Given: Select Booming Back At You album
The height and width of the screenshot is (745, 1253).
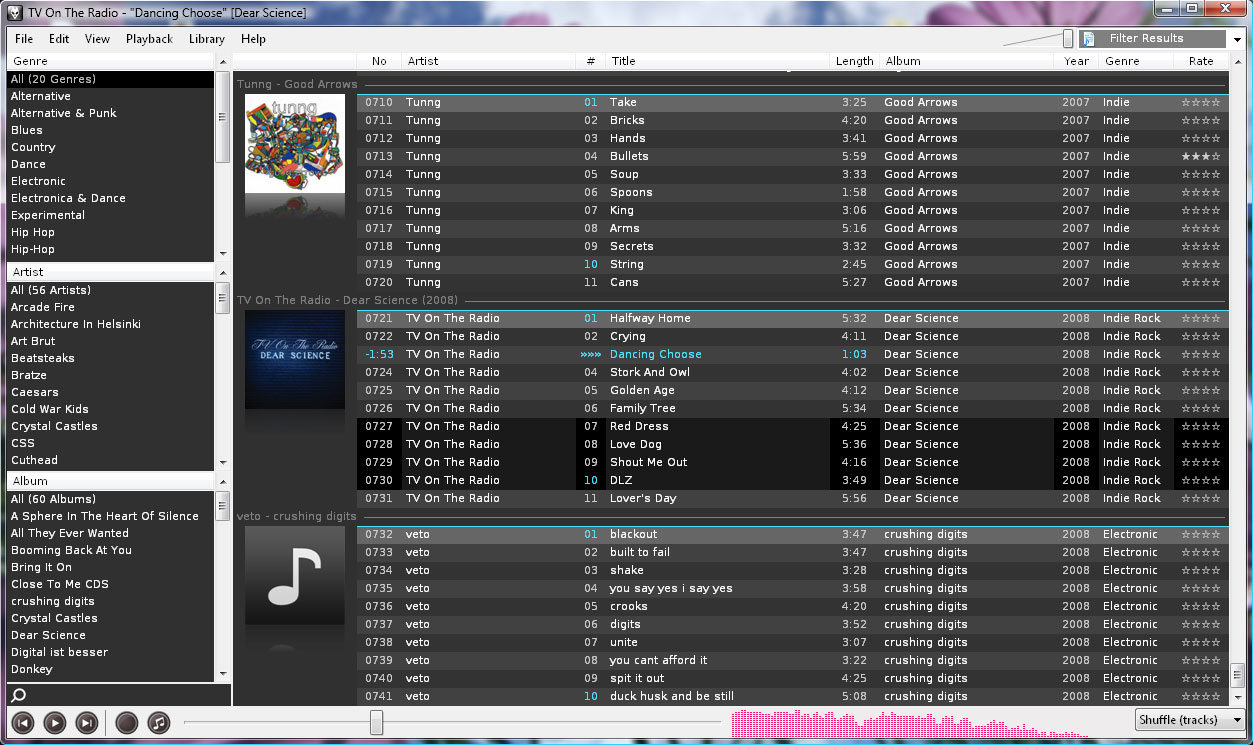Looking at the screenshot, I should pyautogui.click(x=110, y=550).
